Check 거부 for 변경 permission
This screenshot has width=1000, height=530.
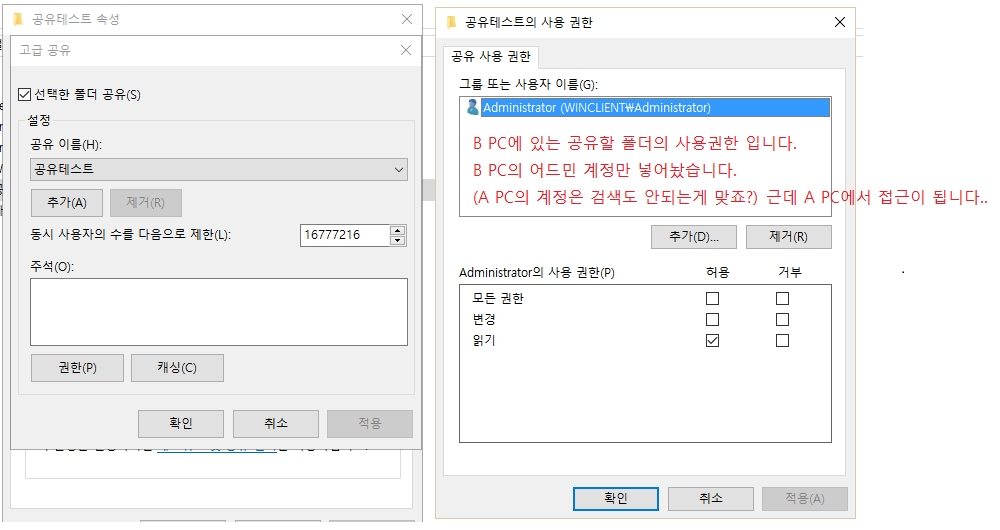click(782, 319)
